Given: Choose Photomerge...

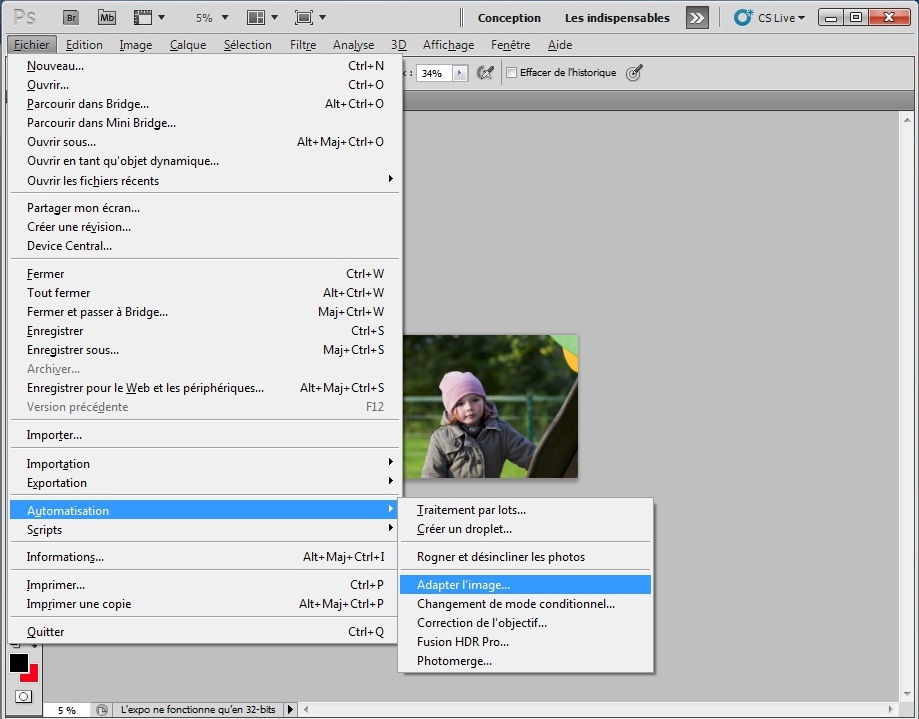Looking at the screenshot, I should pyautogui.click(x=526, y=661).
